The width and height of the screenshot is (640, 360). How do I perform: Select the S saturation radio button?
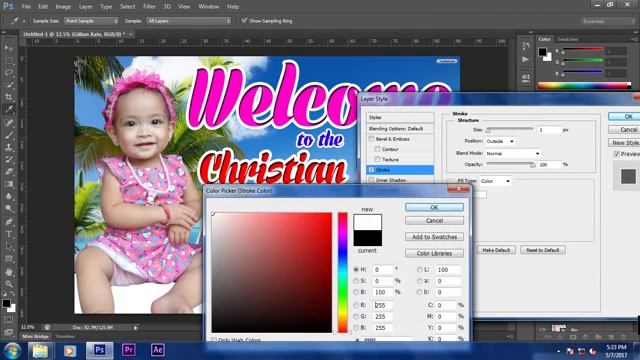click(x=356, y=281)
